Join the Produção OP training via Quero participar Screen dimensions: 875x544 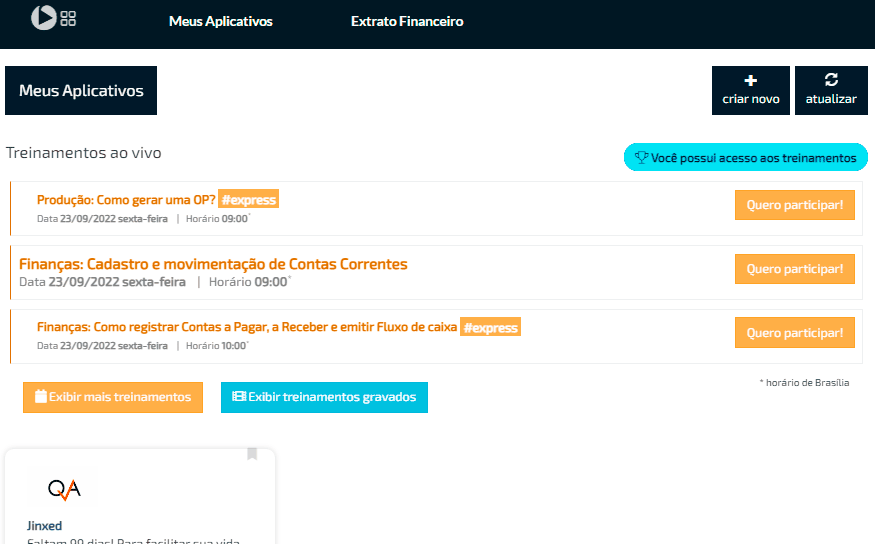794,205
